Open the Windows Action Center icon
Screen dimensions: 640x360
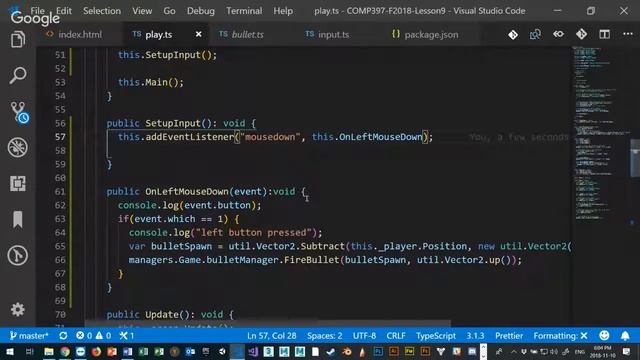coord(627,351)
